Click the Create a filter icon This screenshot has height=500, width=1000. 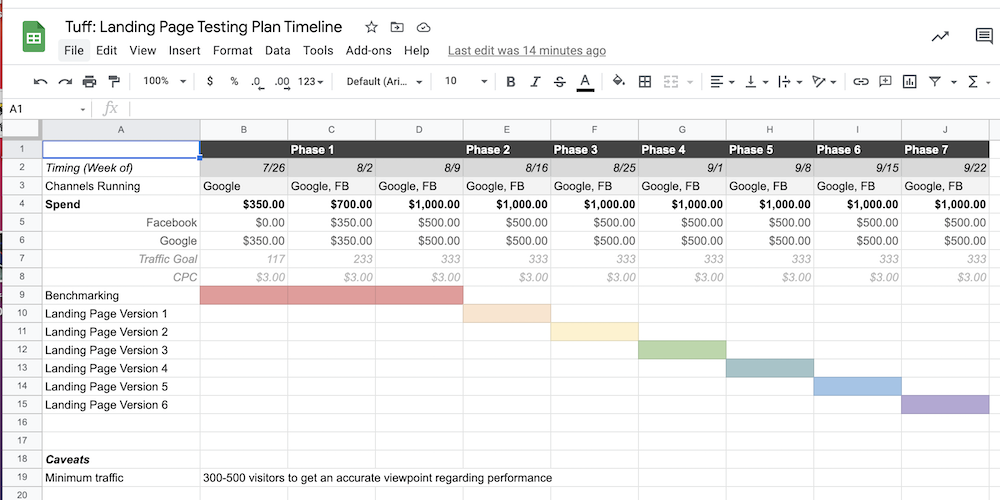point(934,82)
